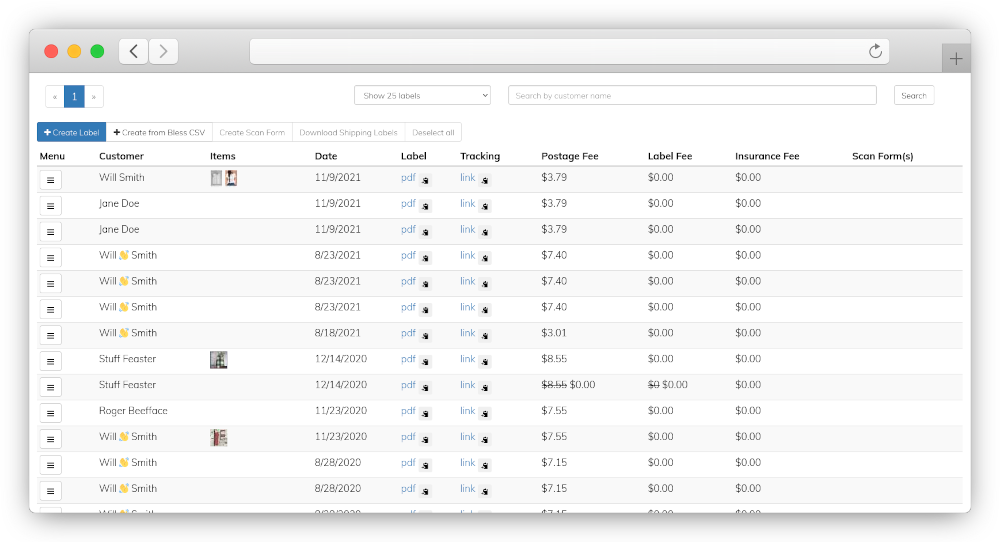Open a new browser tab with plus
The width and height of the screenshot is (1000, 542).
[x=955, y=59]
